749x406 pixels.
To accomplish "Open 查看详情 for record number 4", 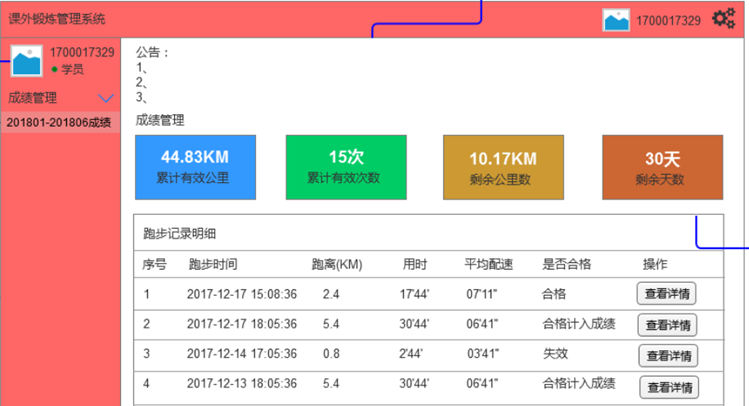I will coord(667,386).
